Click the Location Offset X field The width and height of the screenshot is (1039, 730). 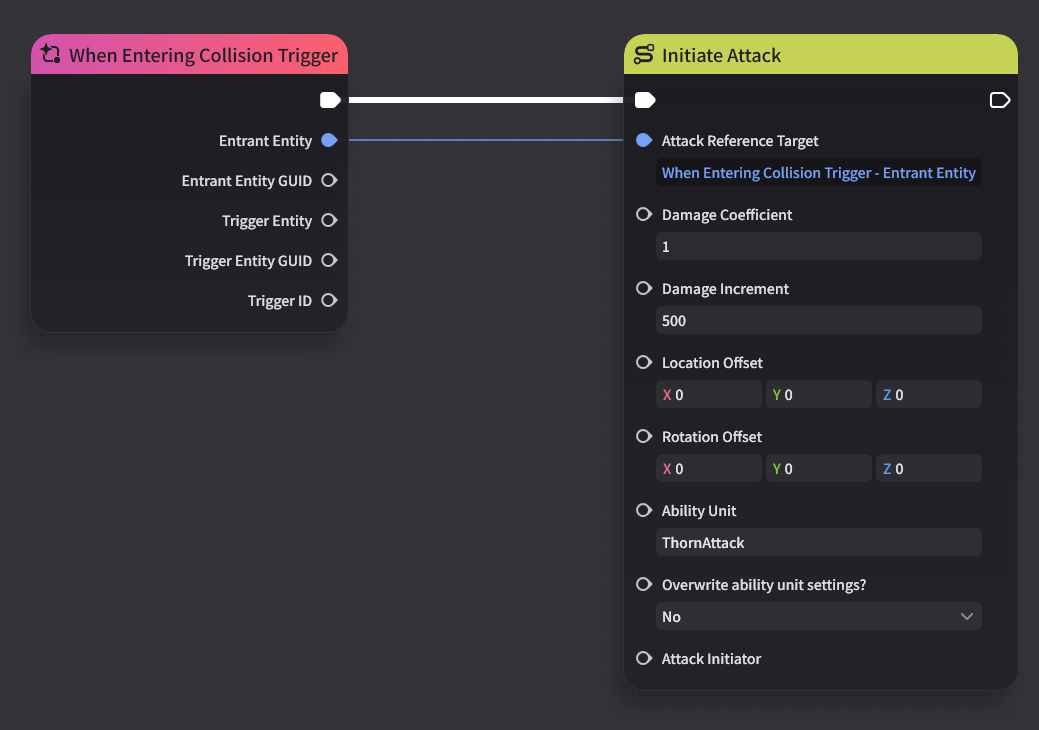click(x=708, y=394)
